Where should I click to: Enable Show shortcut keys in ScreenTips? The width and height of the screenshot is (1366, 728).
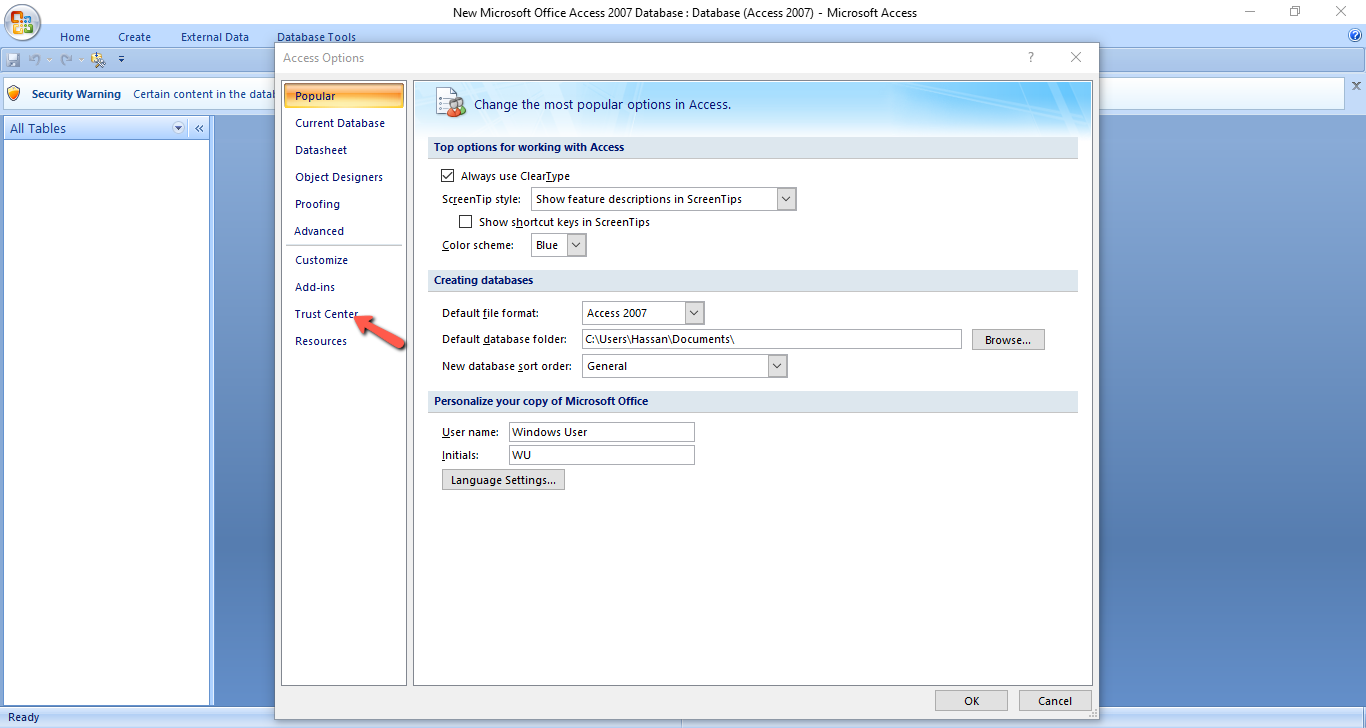(465, 222)
